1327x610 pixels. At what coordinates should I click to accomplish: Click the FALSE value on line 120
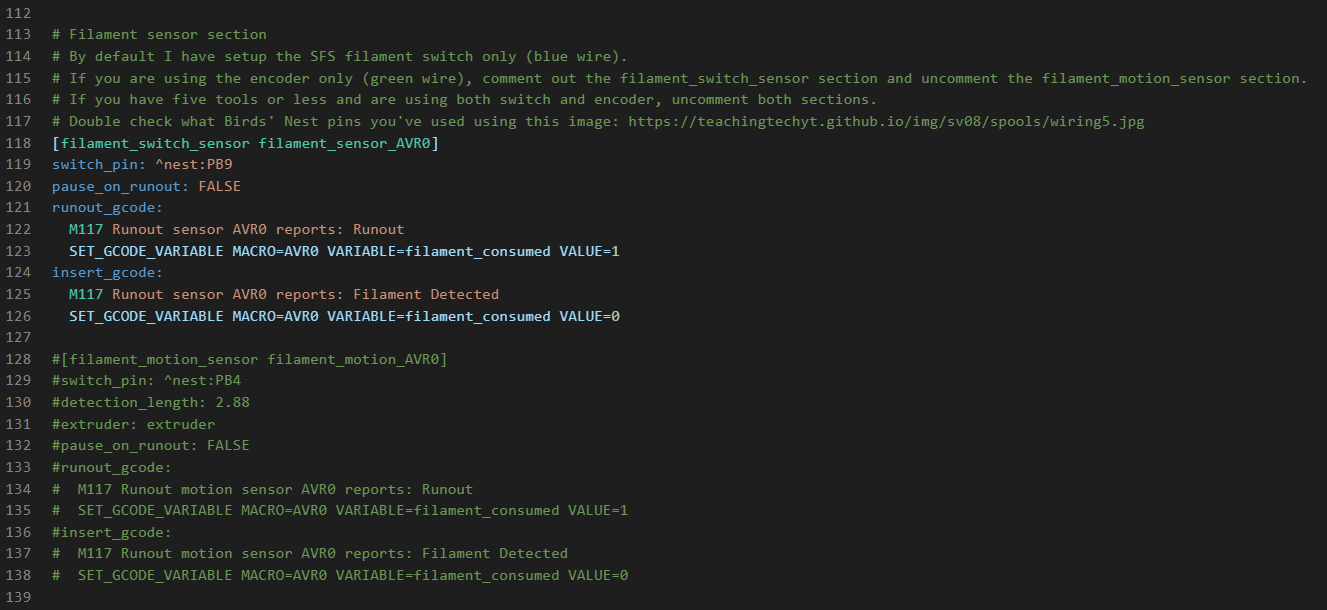coord(219,186)
